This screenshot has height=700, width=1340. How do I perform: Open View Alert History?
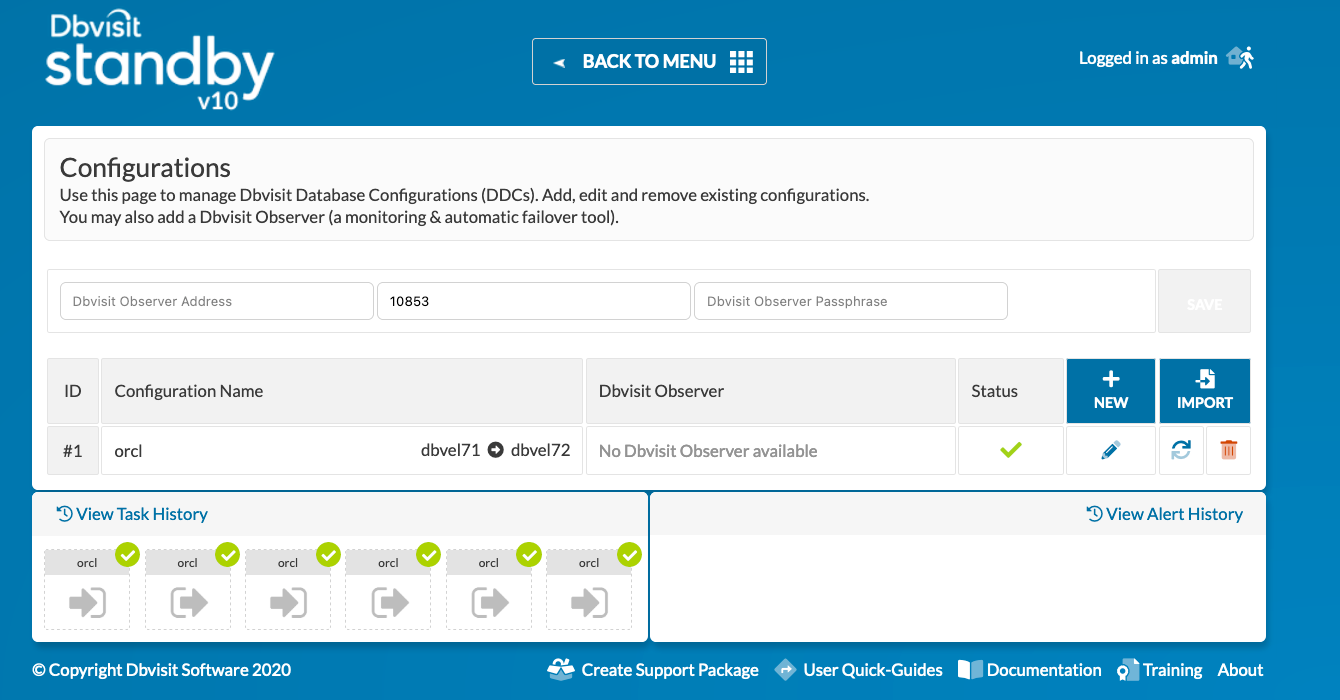(x=1164, y=514)
